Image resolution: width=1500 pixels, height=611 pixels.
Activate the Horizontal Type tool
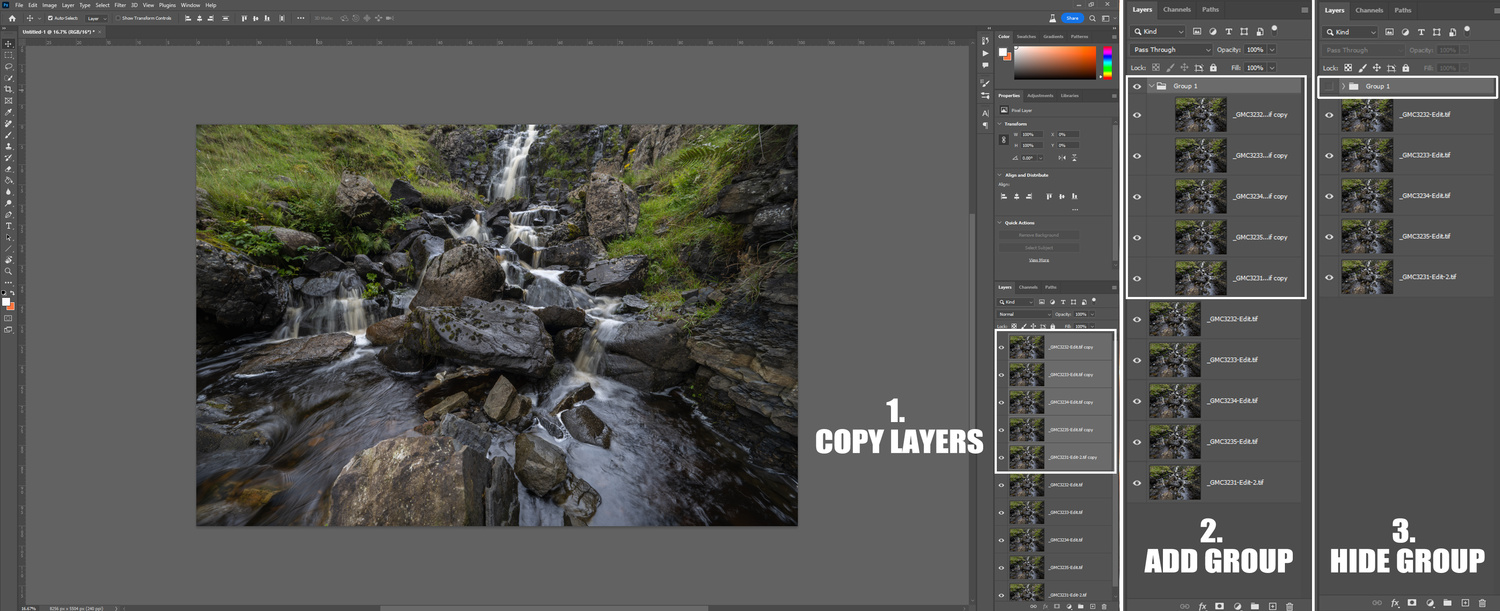click(x=8, y=226)
